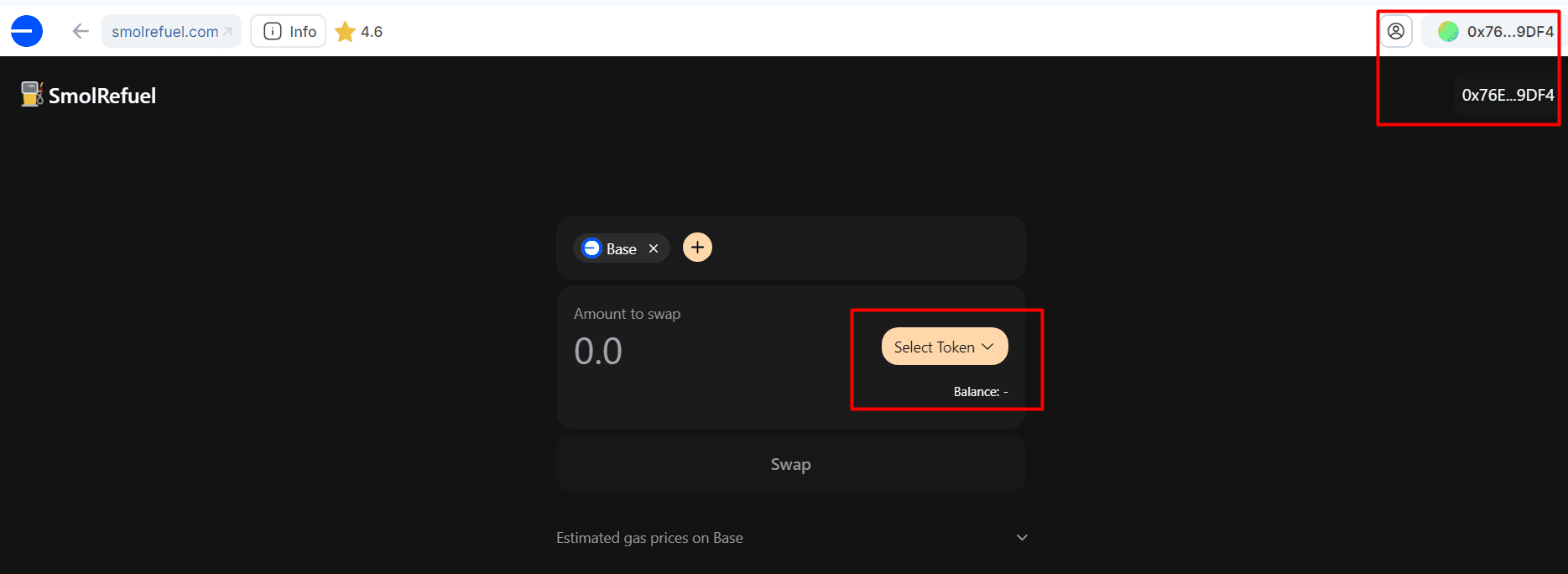
Task: Add another chain with plus button
Action: [x=697, y=248]
